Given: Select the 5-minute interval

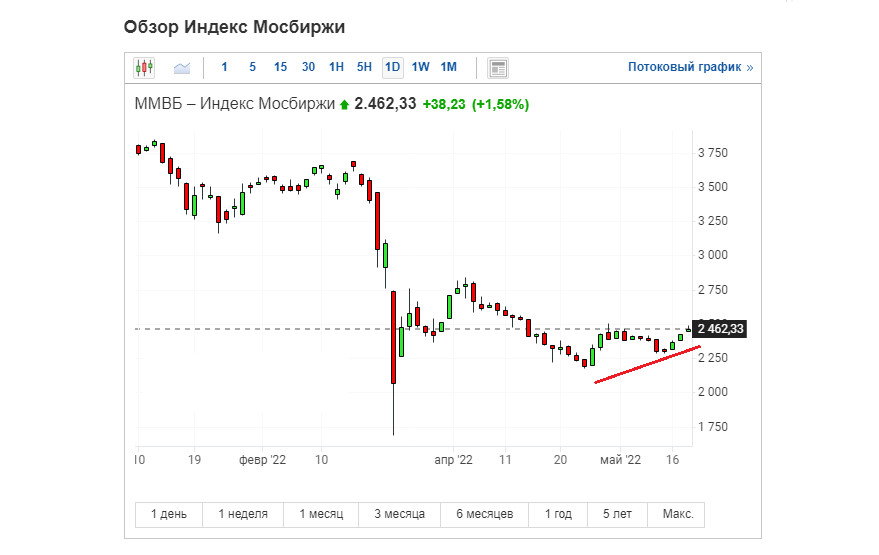Looking at the screenshot, I should (252, 67).
